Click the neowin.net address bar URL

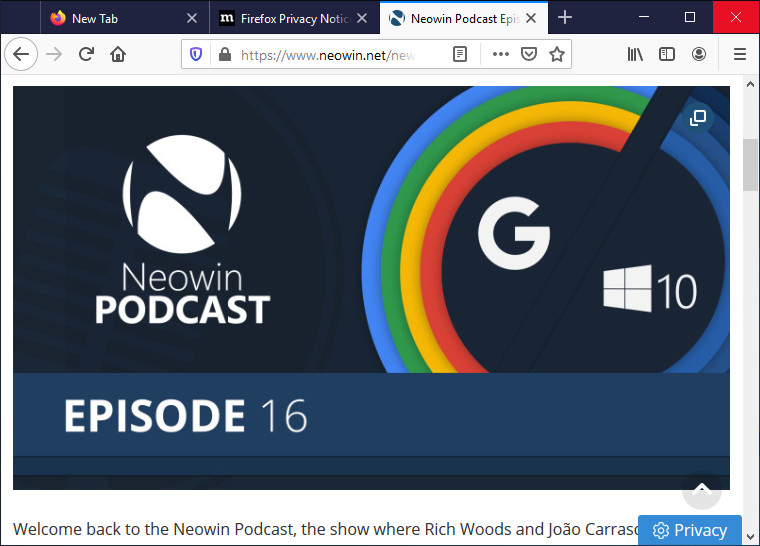pyautogui.click(x=328, y=55)
